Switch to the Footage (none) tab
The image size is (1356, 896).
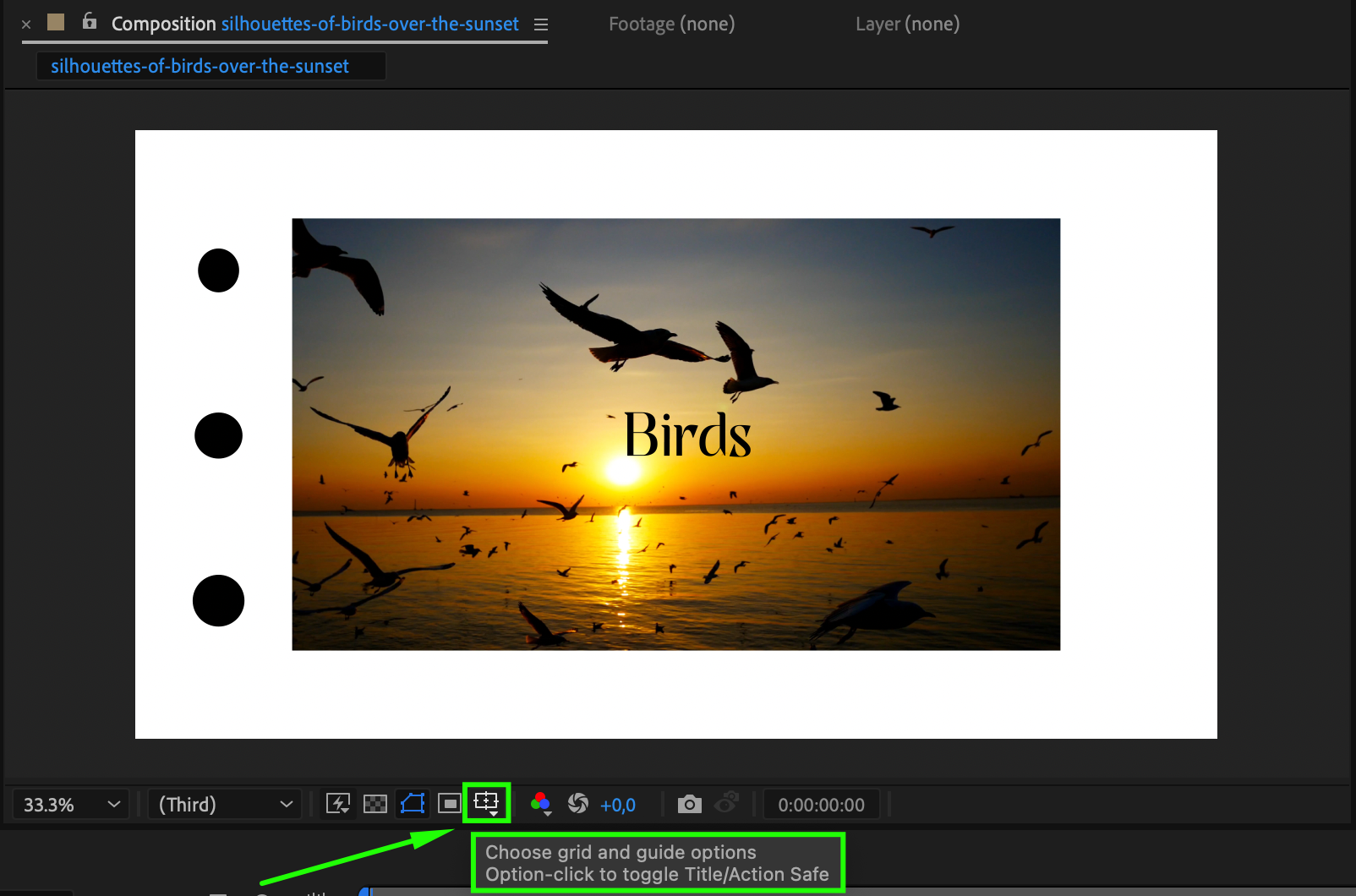click(671, 24)
